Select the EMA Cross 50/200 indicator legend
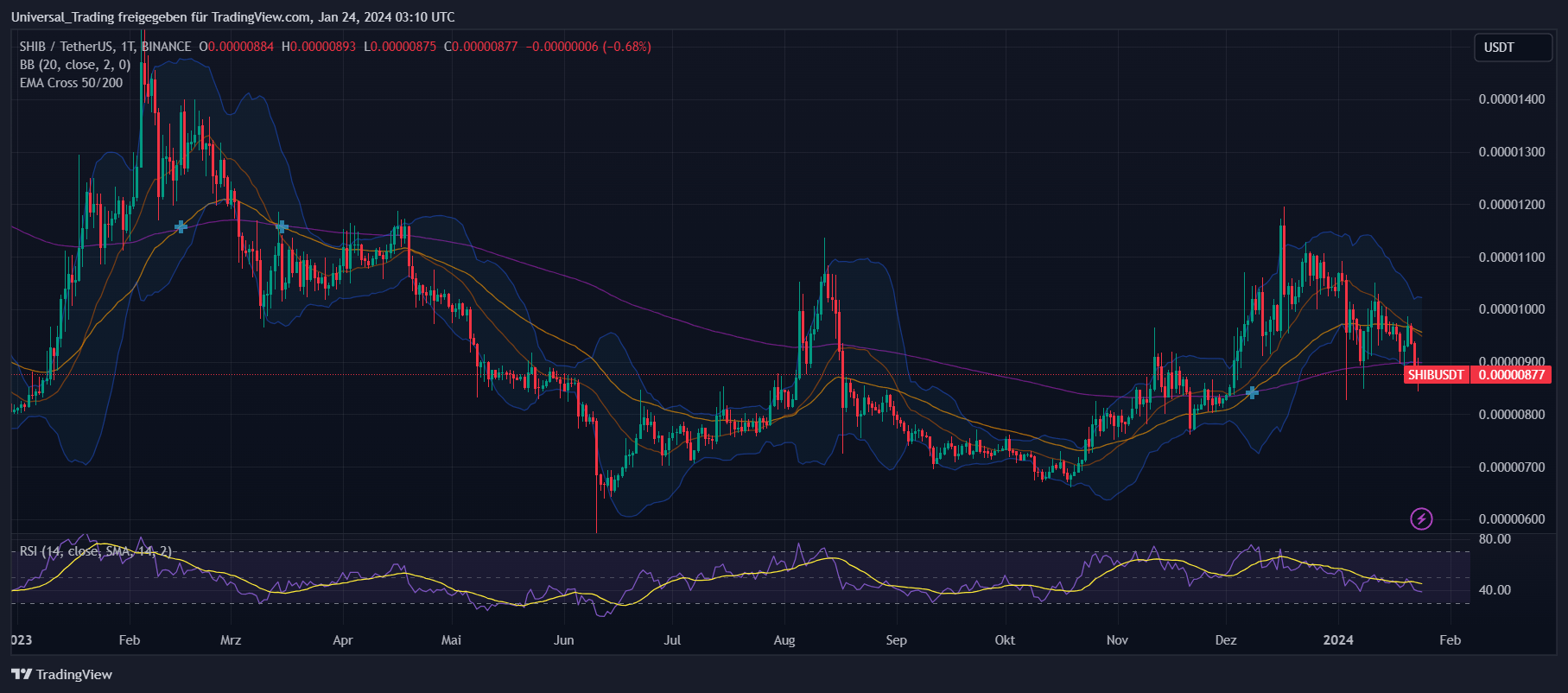Screen dimensions: 1568x693 click(71, 83)
